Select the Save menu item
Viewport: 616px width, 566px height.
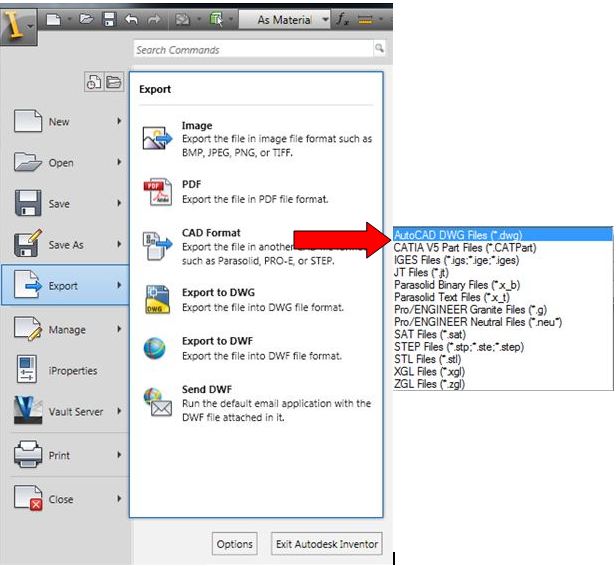point(67,203)
